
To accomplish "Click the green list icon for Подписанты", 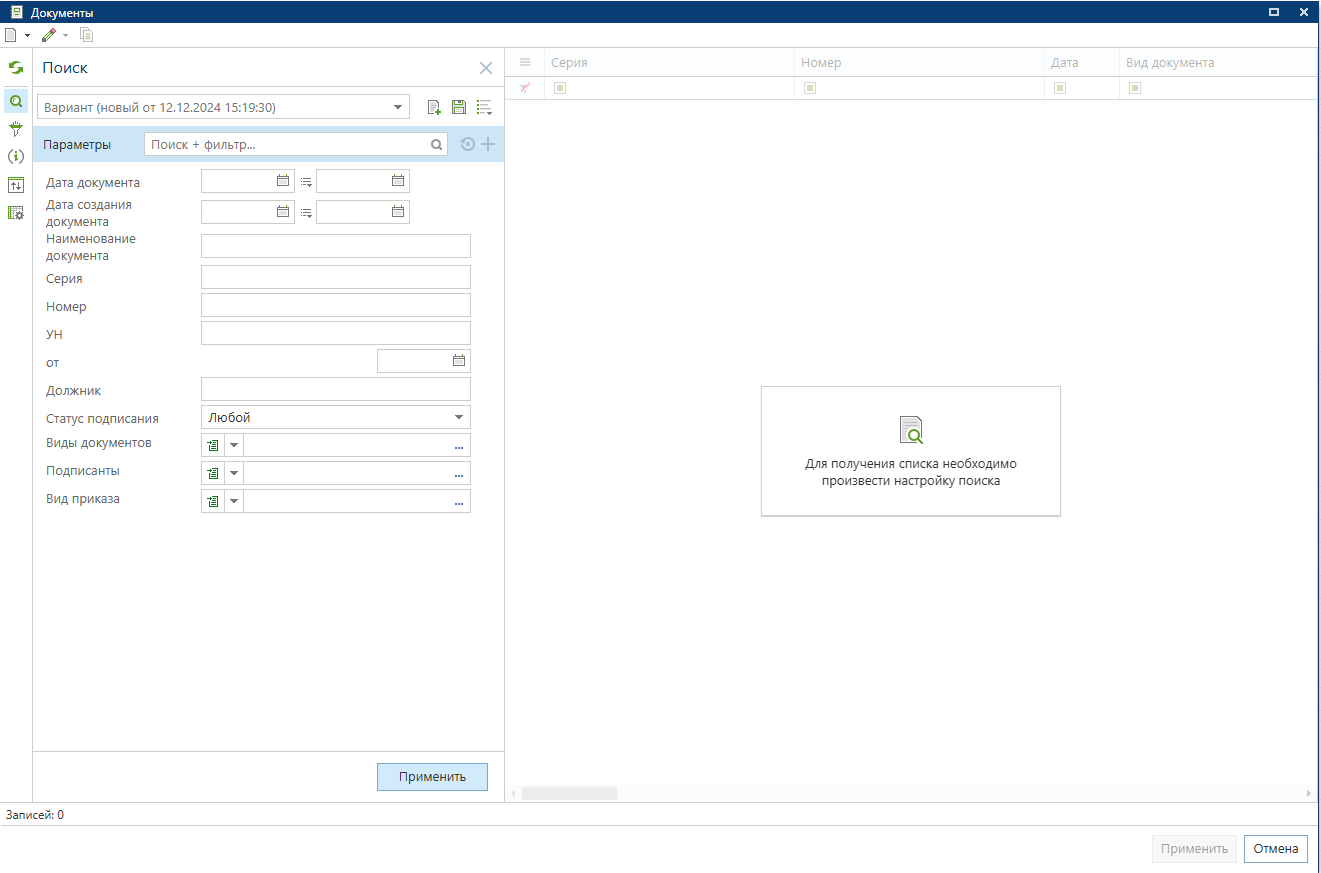I will (x=213, y=473).
